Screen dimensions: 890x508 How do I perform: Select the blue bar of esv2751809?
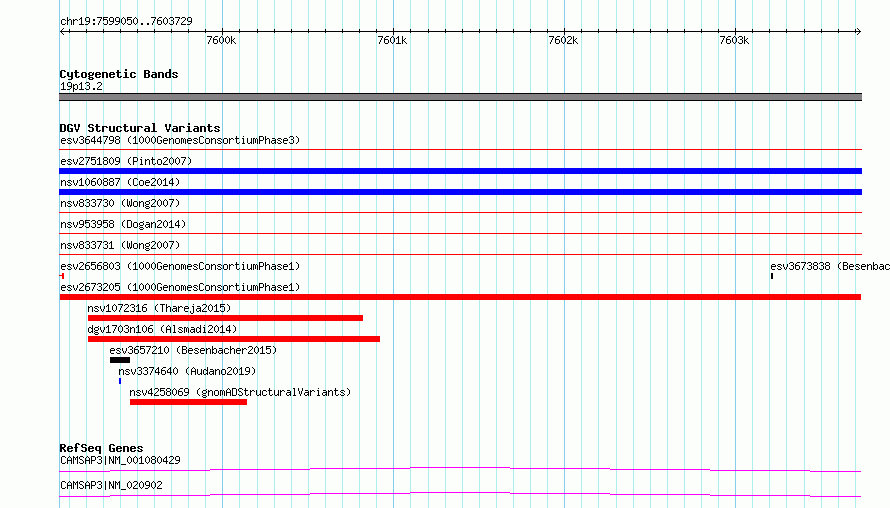pyautogui.click(x=460, y=171)
